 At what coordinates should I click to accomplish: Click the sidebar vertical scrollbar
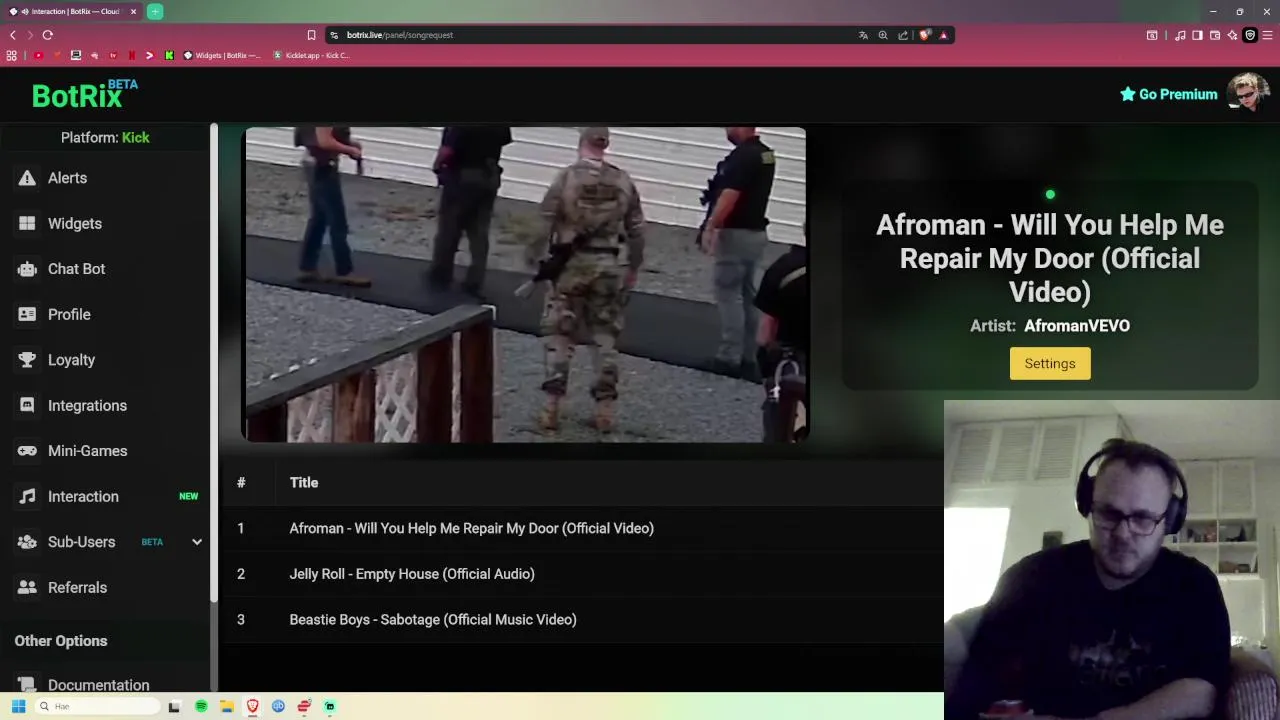coord(214,362)
